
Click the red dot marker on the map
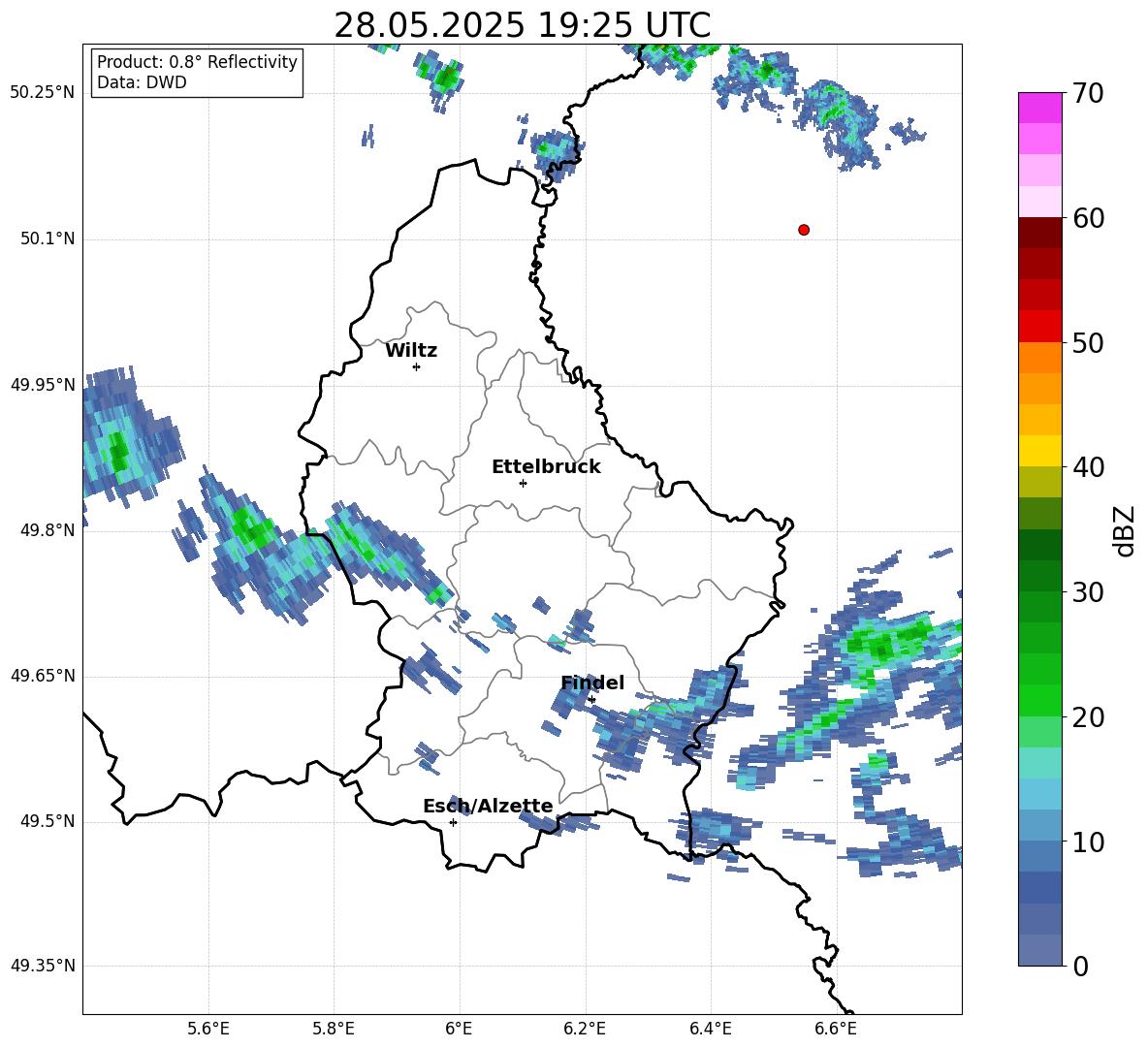[804, 230]
